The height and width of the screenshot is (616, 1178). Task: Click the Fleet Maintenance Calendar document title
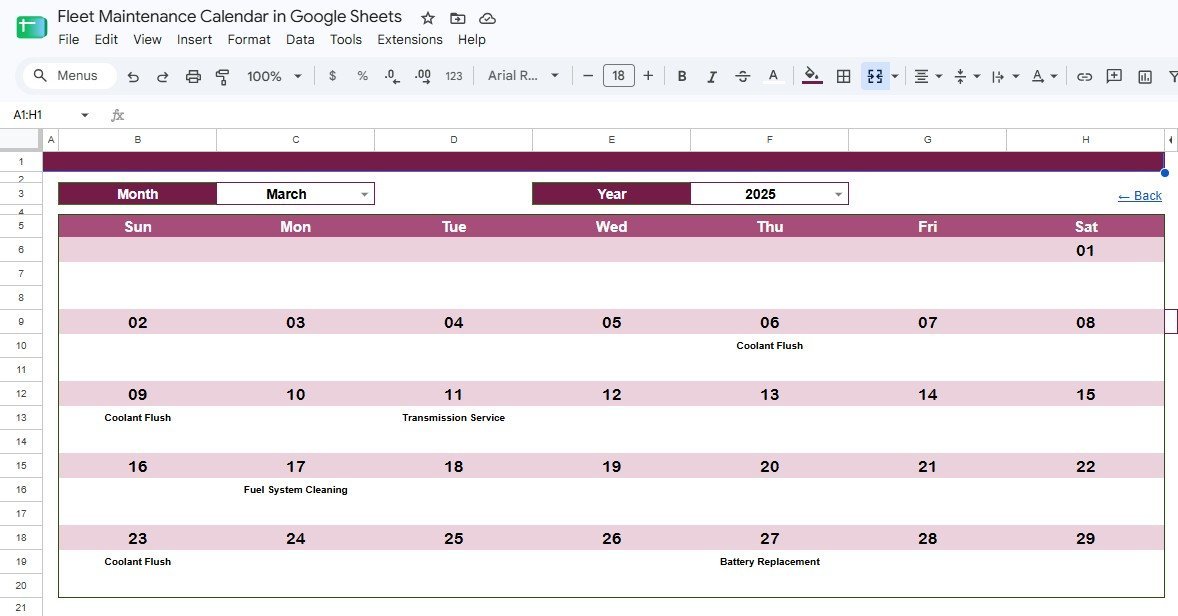[229, 17]
